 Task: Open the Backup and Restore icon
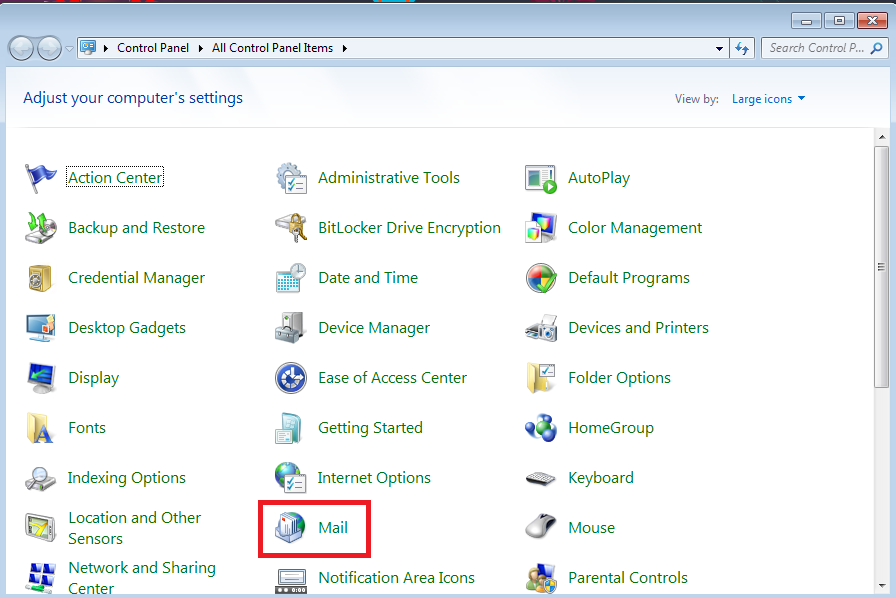pyautogui.click(x=40, y=228)
